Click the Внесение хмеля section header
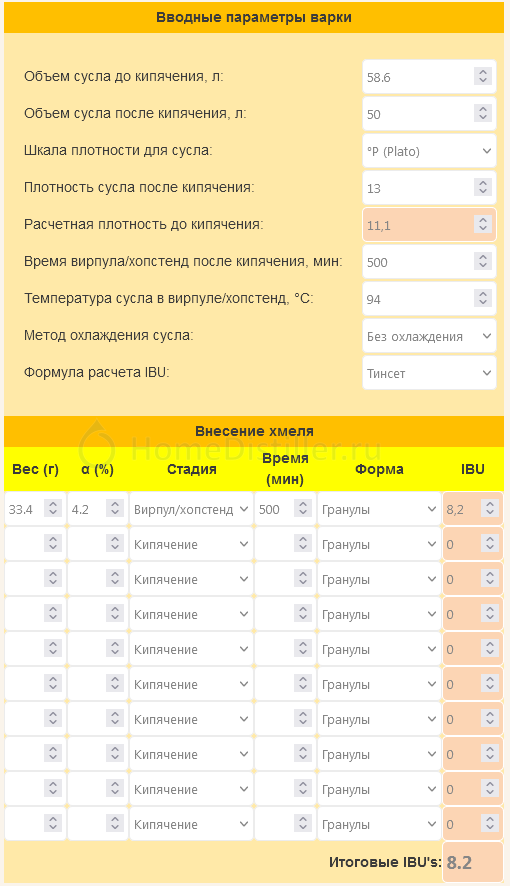510x886 pixels. point(254,431)
